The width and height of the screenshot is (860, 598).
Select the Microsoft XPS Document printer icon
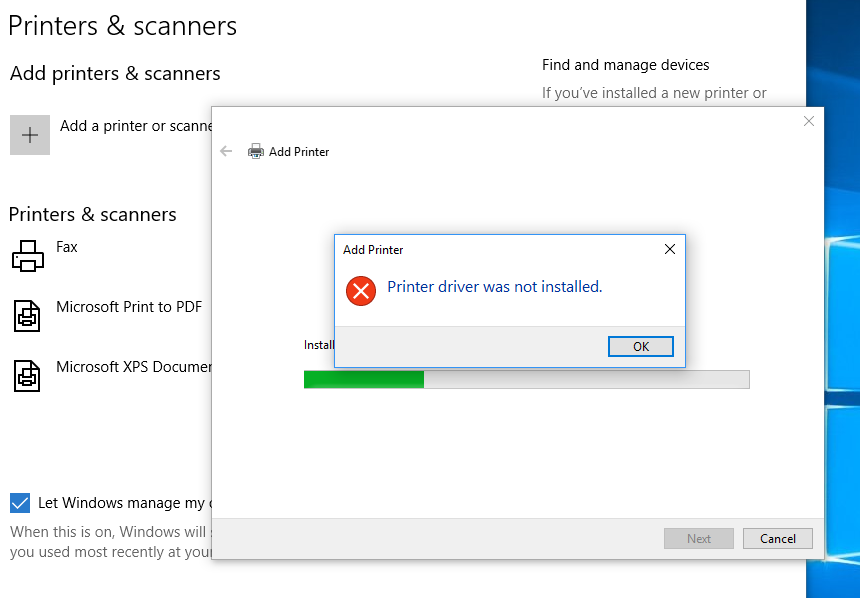[28, 375]
